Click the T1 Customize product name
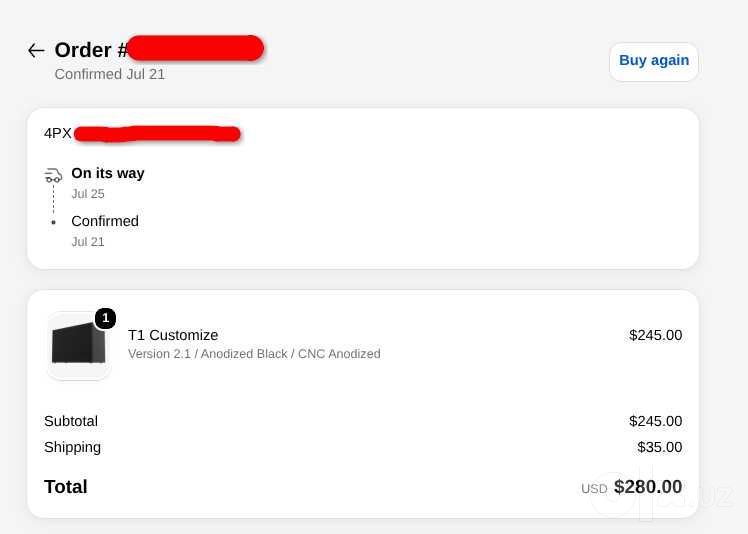The width and height of the screenshot is (748, 534). (x=173, y=335)
